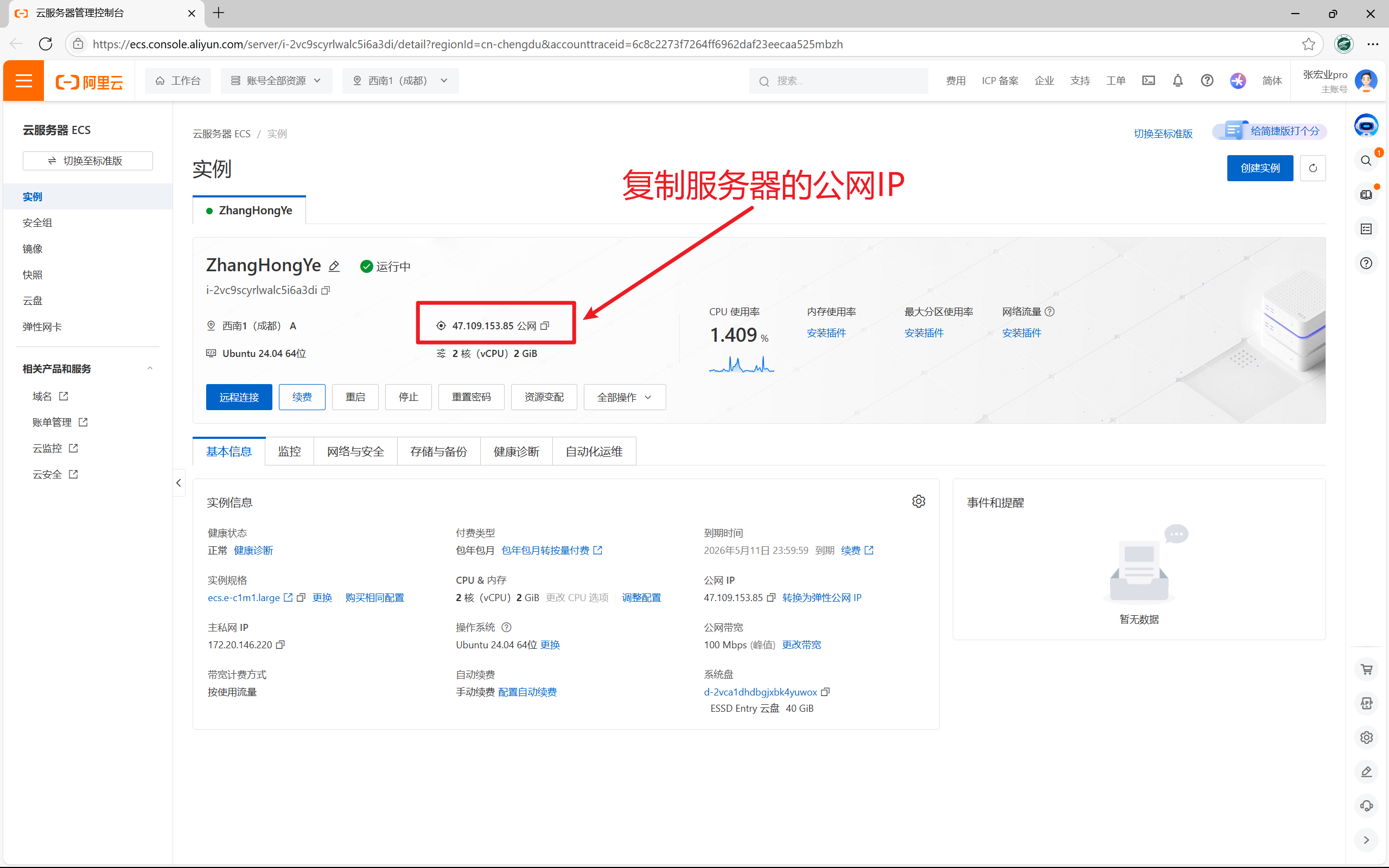Screen dimensions: 1389x868
Task: Edit the ZhangHongYe instance name
Action: pyautogui.click(x=334, y=266)
